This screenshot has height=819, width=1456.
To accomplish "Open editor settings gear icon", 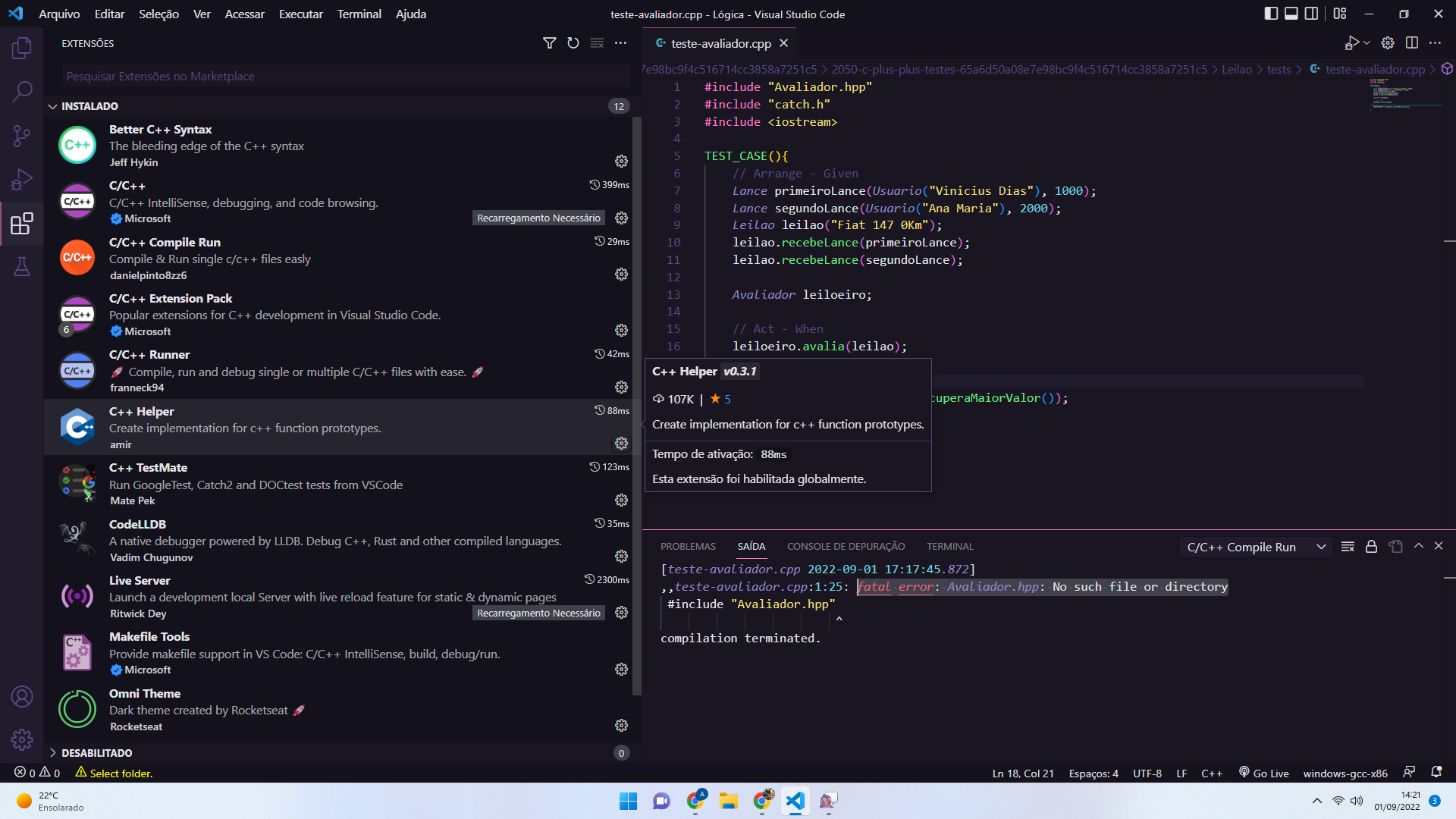I will click(1388, 43).
